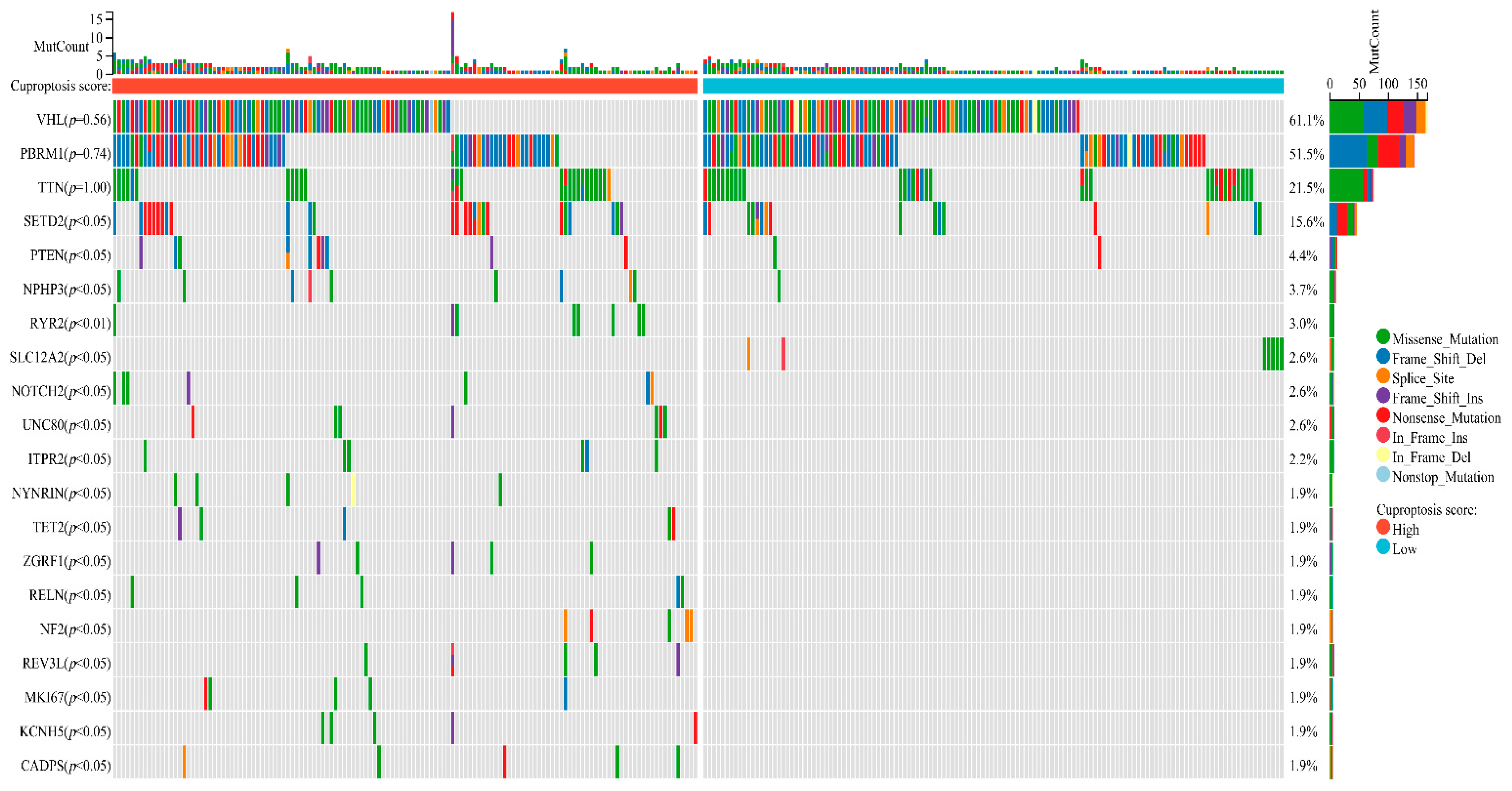This screenshot has width=1512, height=791.
Task: Click the green Missense_Mutation legend dot
Action: click(1383, 337)
